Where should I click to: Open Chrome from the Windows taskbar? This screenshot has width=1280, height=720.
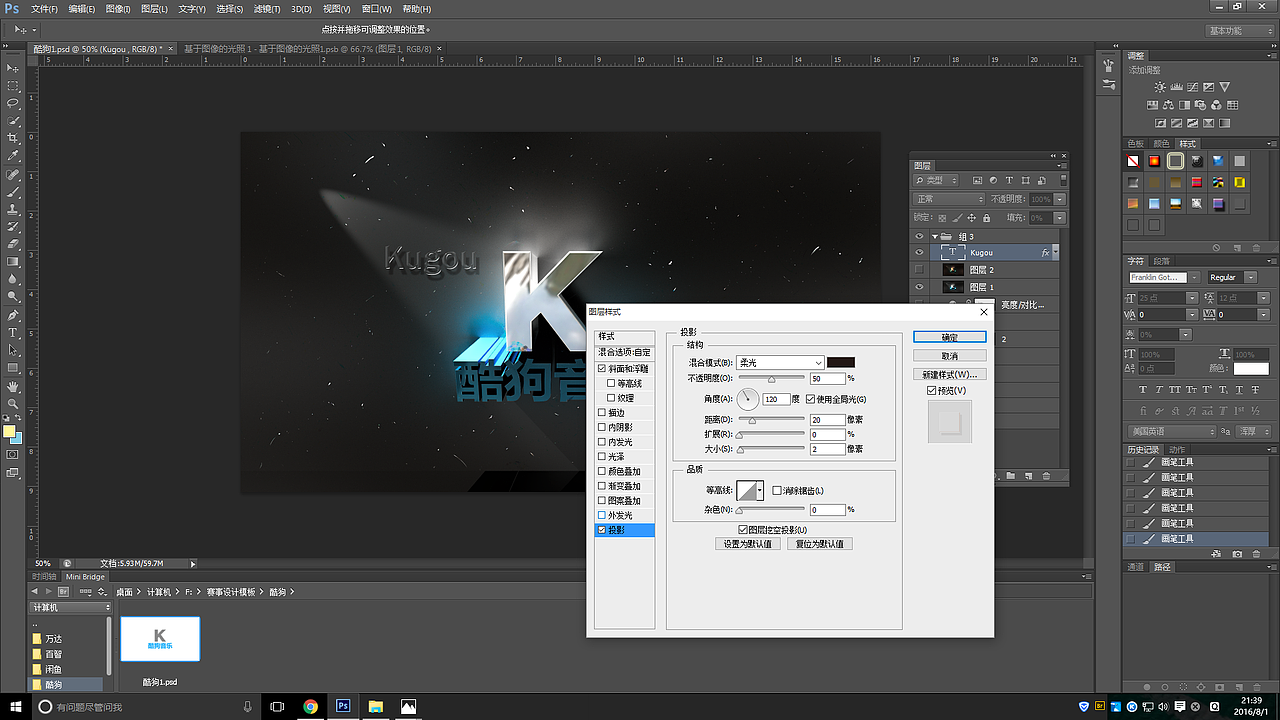tap(310, 706)
